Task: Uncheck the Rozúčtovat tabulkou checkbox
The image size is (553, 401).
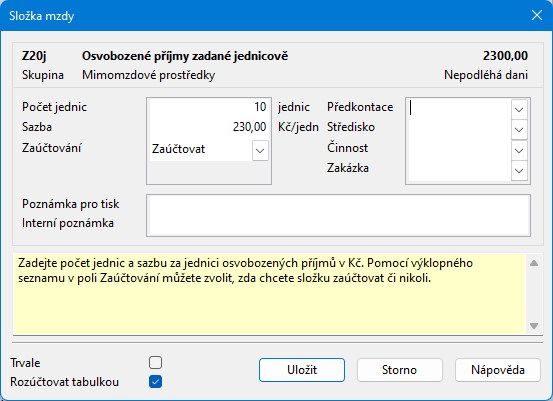Action: click(156, 382)
